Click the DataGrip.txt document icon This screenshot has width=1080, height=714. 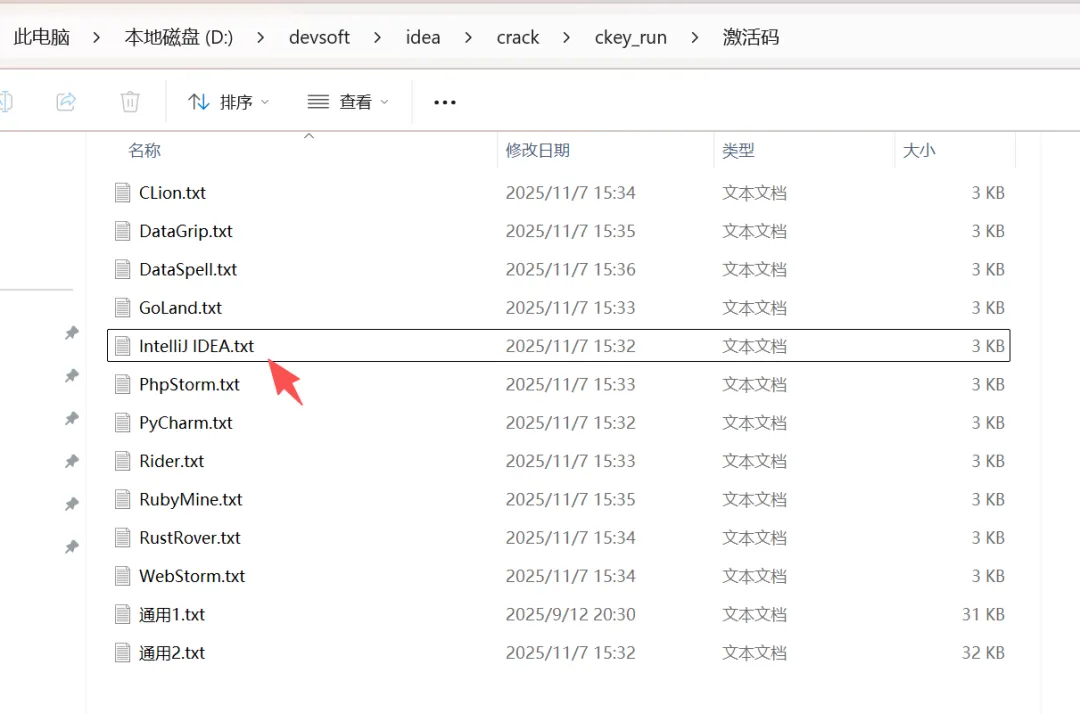[123, 231]
